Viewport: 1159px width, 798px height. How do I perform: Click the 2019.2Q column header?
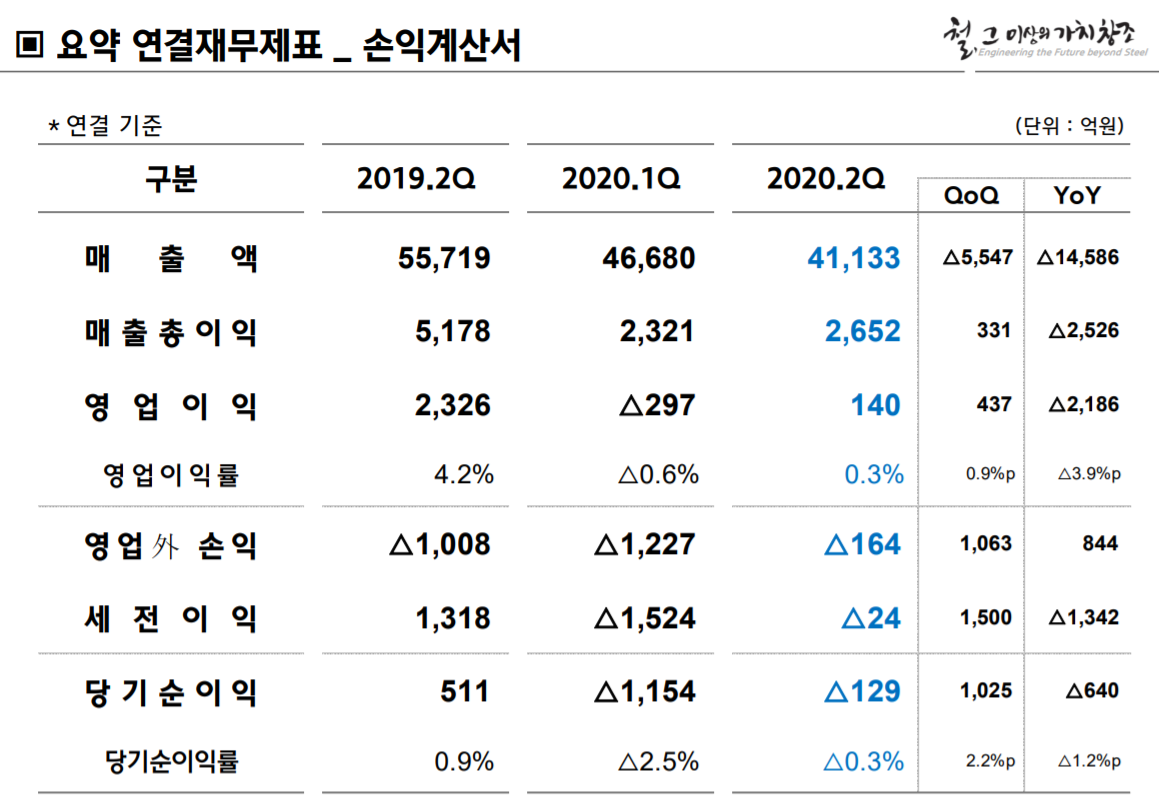[x=415, y=180]
